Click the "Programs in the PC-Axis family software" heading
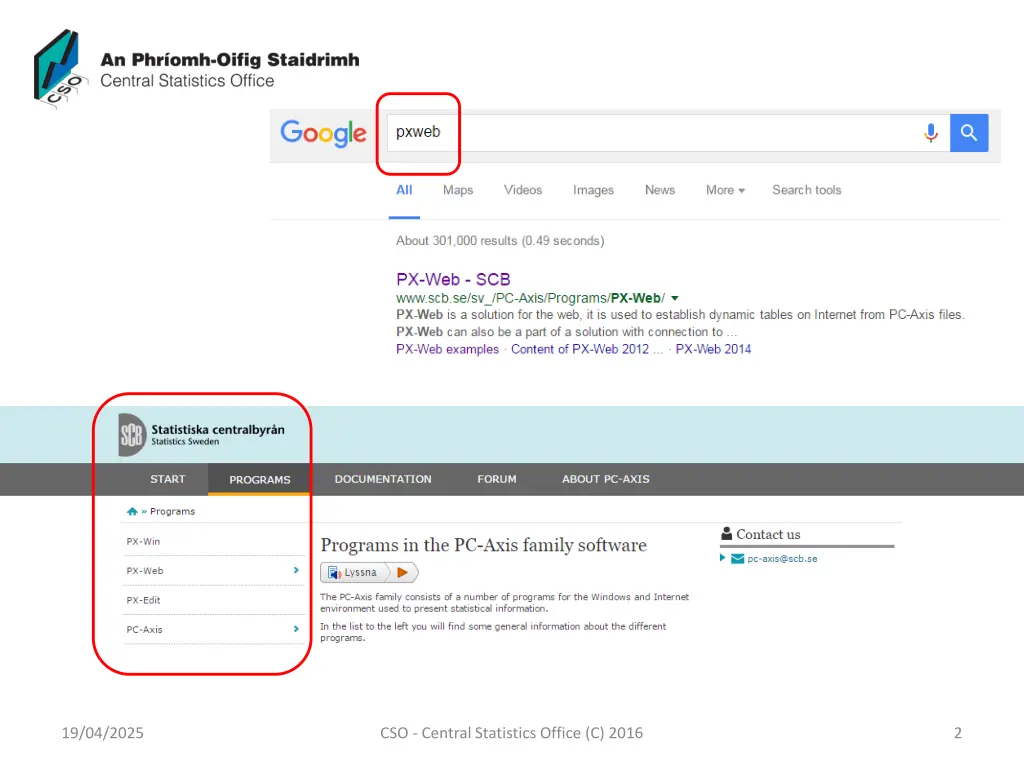1024x768 pixels. [483, 545]
